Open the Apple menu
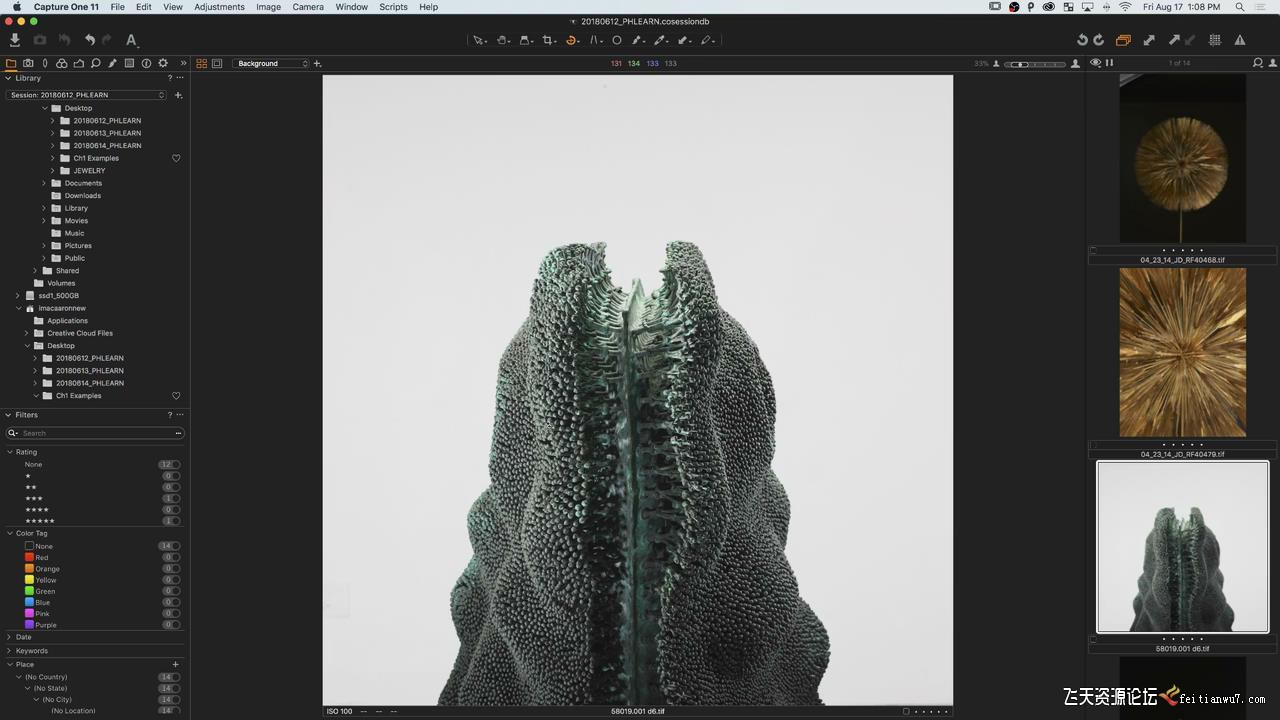Viewport: 1280px width, 720px height. click(x=16, y=7)
